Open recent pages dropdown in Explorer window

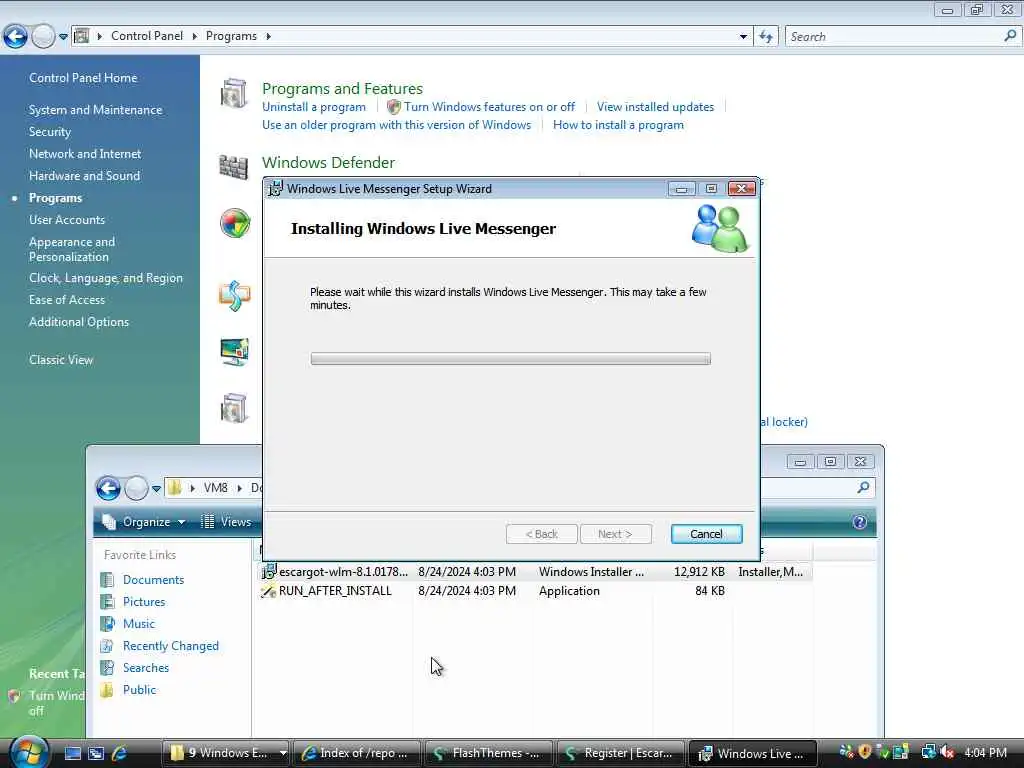(156, 488)
